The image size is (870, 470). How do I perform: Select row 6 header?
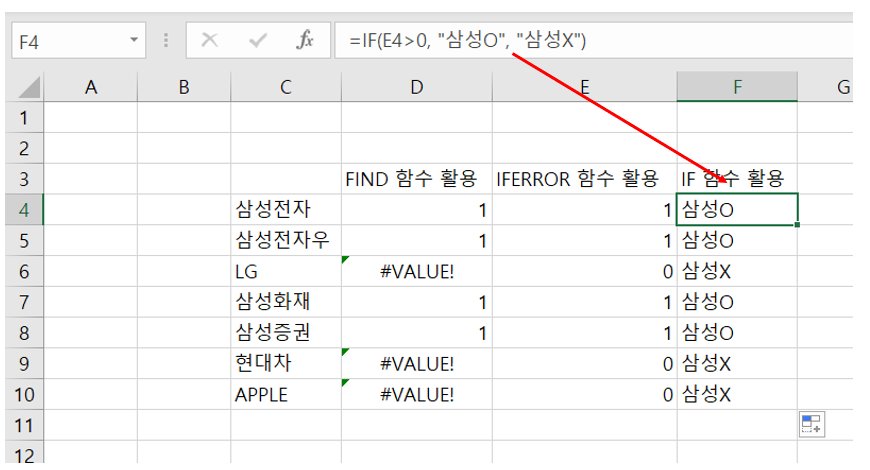(x=24, y=271)
